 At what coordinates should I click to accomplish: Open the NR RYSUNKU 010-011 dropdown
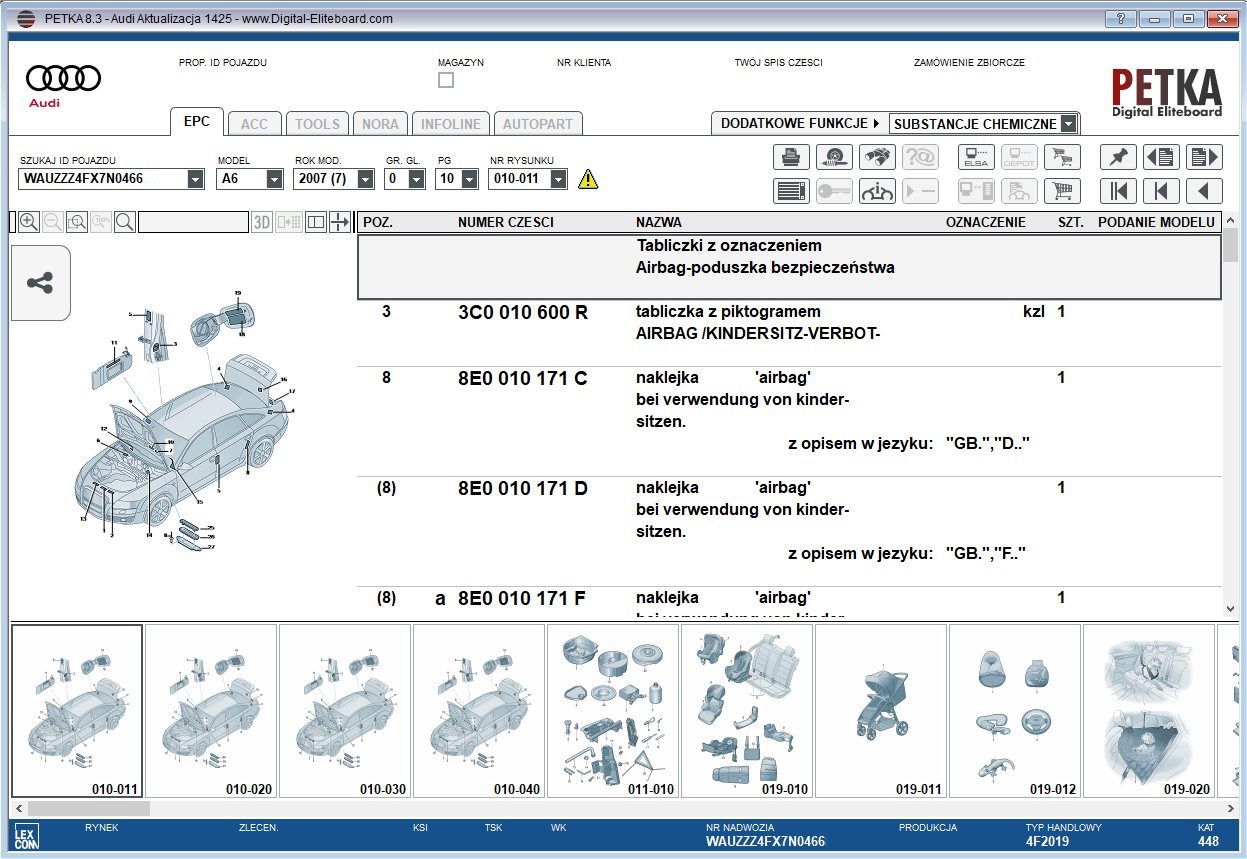(x=558, y=179)
